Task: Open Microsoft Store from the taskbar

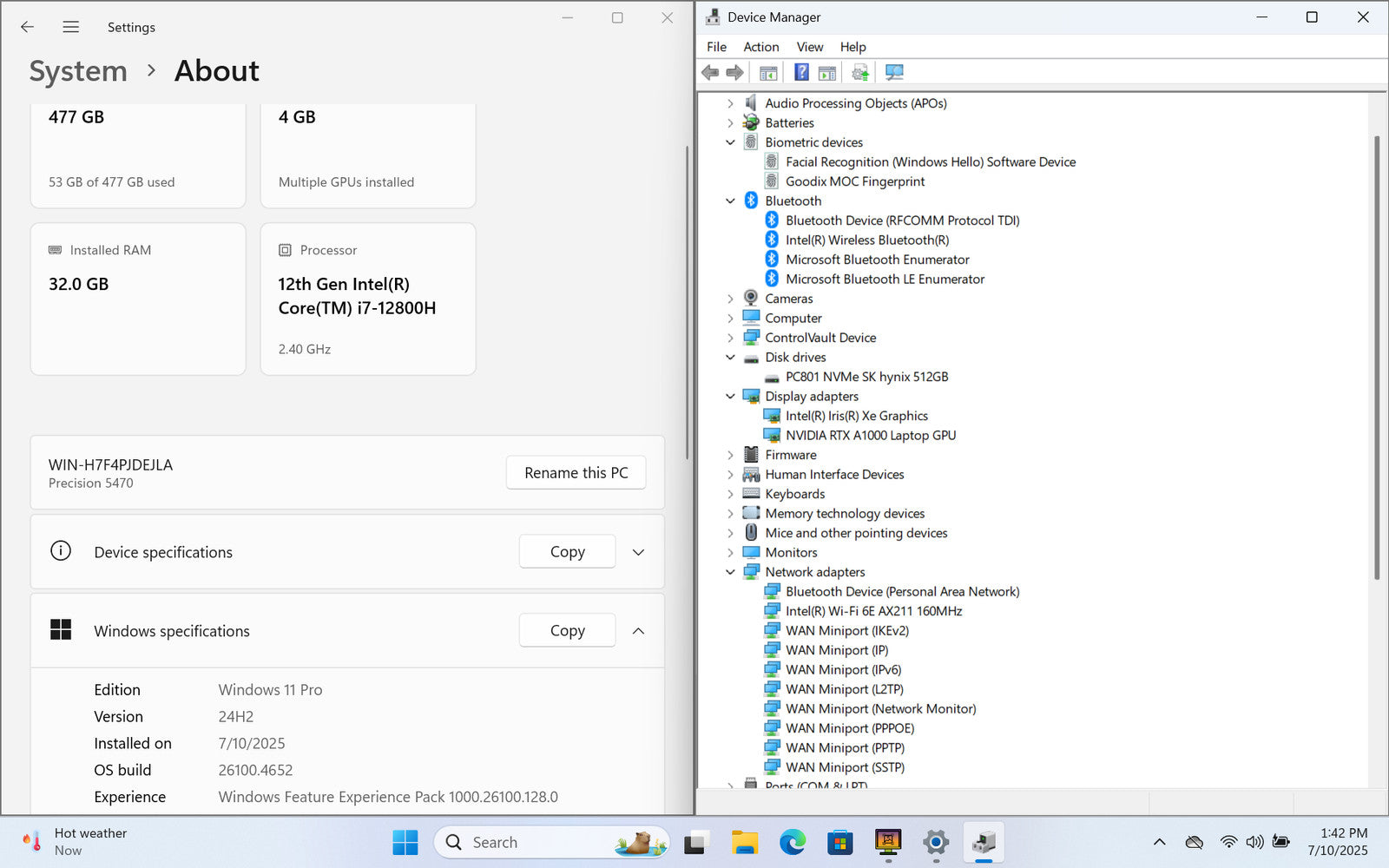Action: [x=839, y=842]
